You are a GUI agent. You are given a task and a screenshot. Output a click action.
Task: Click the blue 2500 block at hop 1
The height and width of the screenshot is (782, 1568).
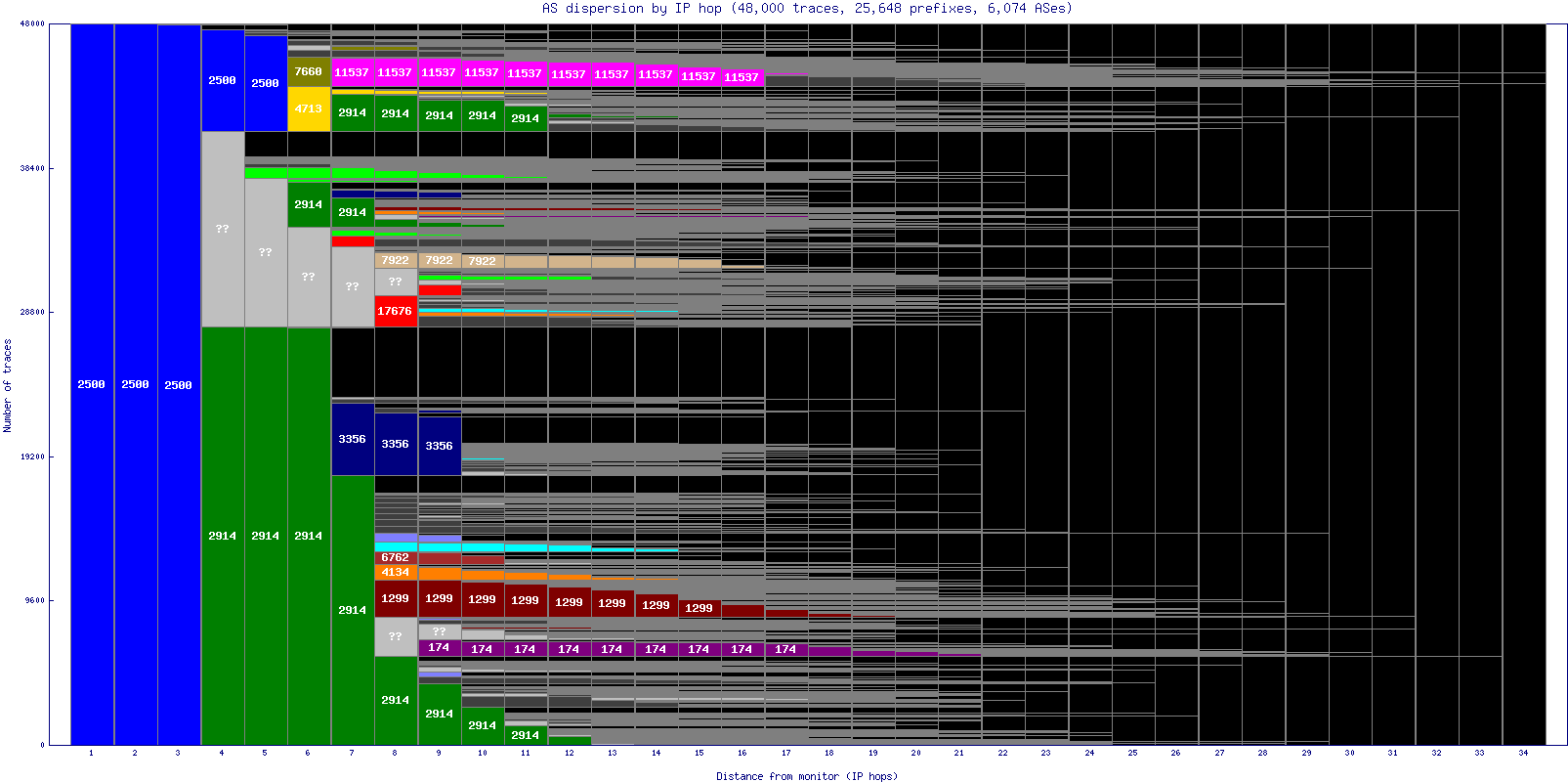(x=92, y=384)
